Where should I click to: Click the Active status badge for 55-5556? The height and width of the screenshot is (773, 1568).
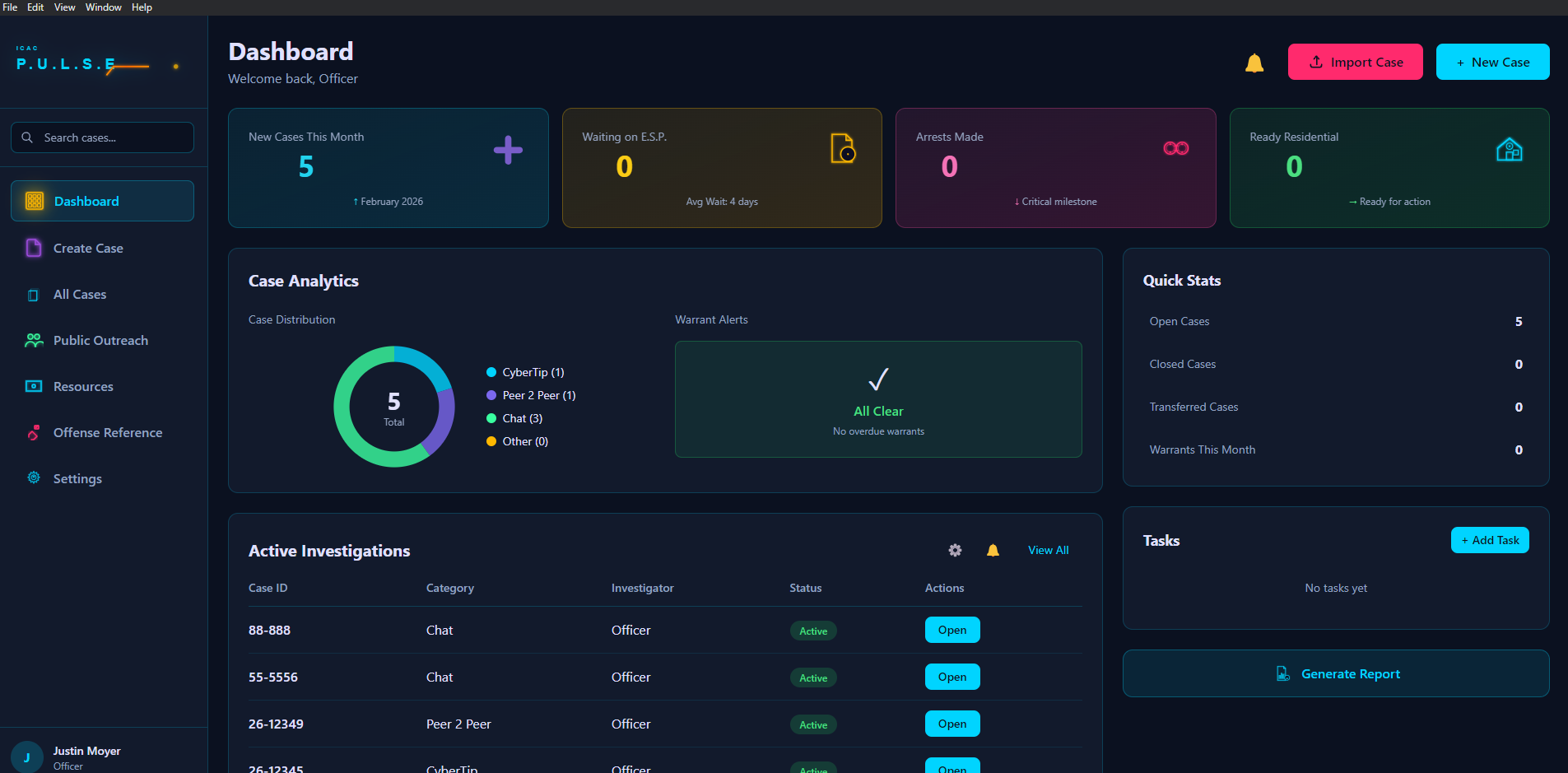point(813,678)
